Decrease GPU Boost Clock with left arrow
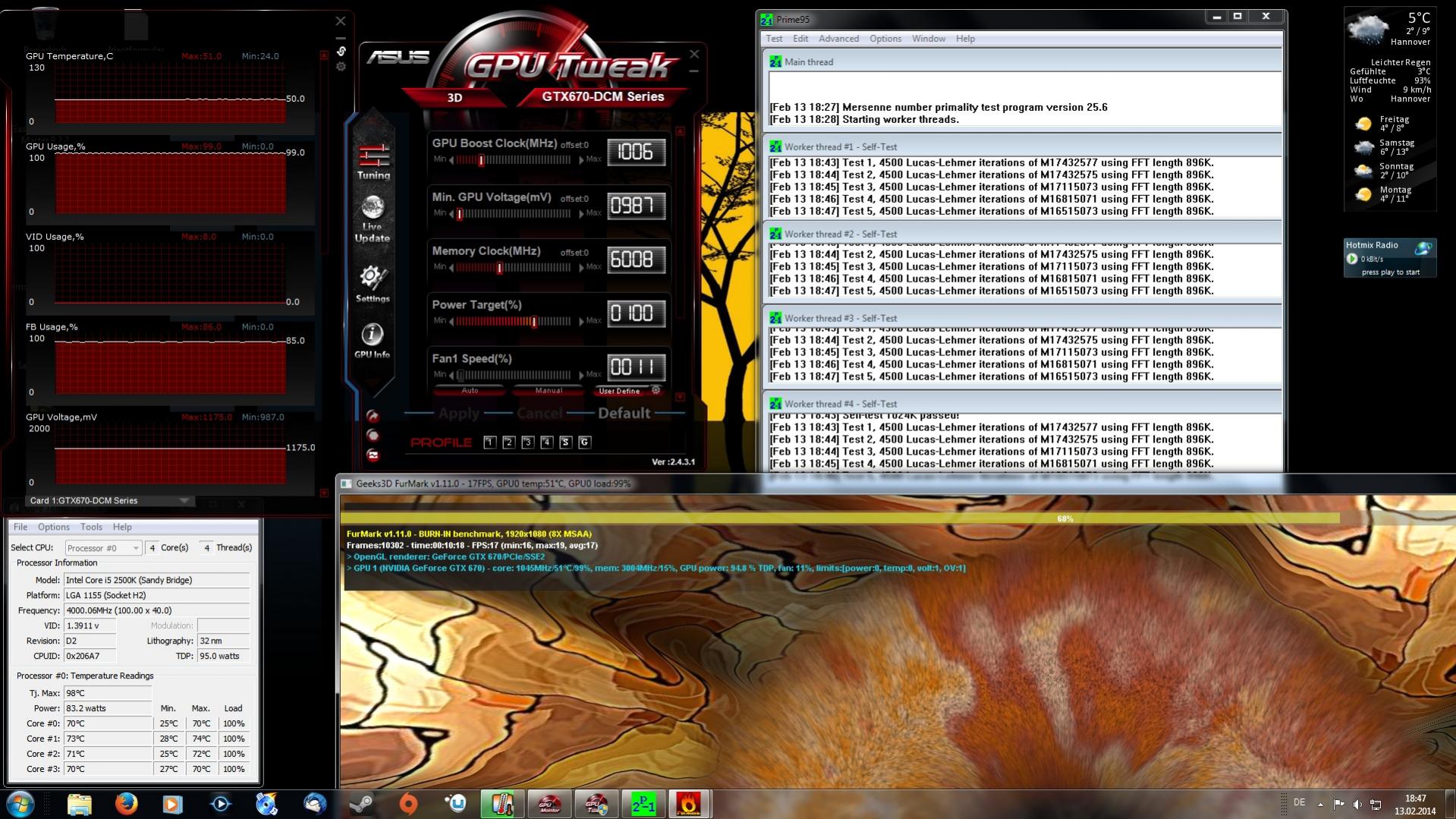Screen dimensions: 1456x819 pyautogui.click(x=451, y=159)
